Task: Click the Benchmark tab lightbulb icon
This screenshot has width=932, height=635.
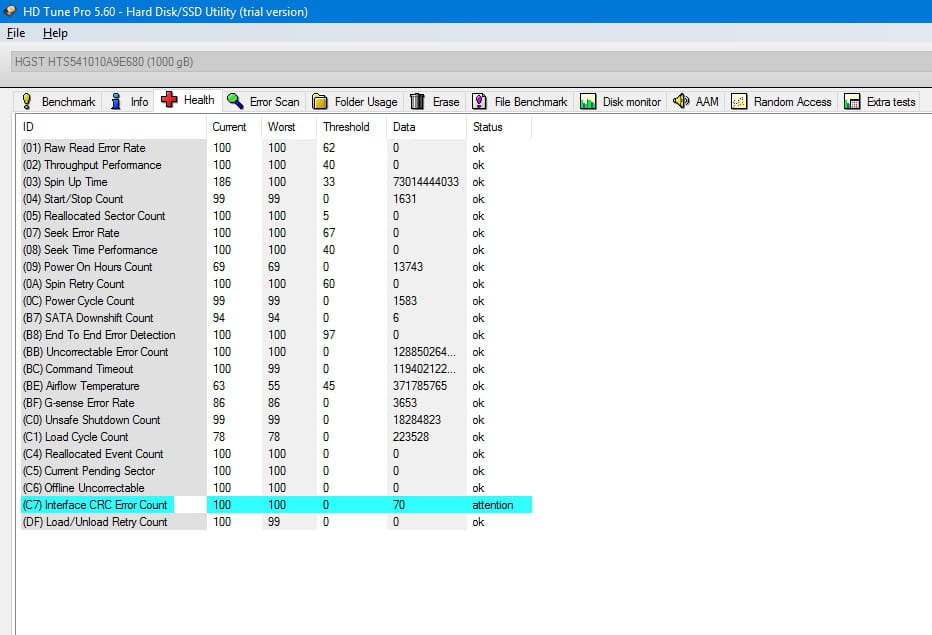Action: (x=26, y=101)
